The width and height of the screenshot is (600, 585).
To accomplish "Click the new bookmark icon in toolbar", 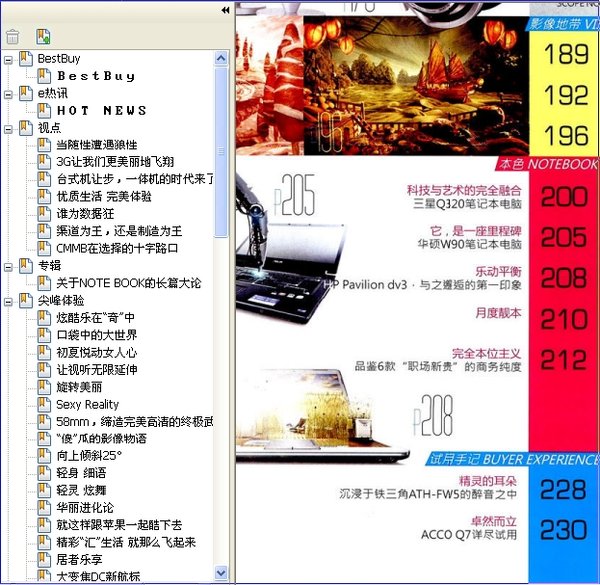I will coord(43,37).
